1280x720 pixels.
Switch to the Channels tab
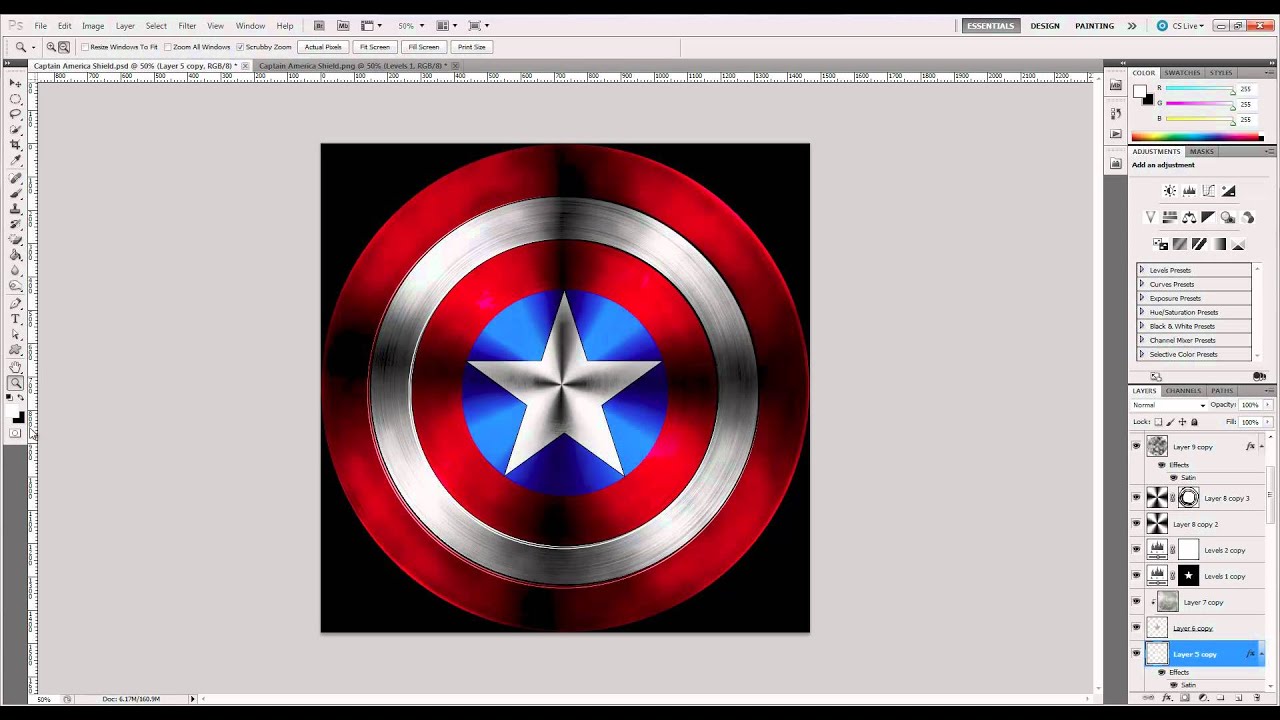click(1183, 391)
